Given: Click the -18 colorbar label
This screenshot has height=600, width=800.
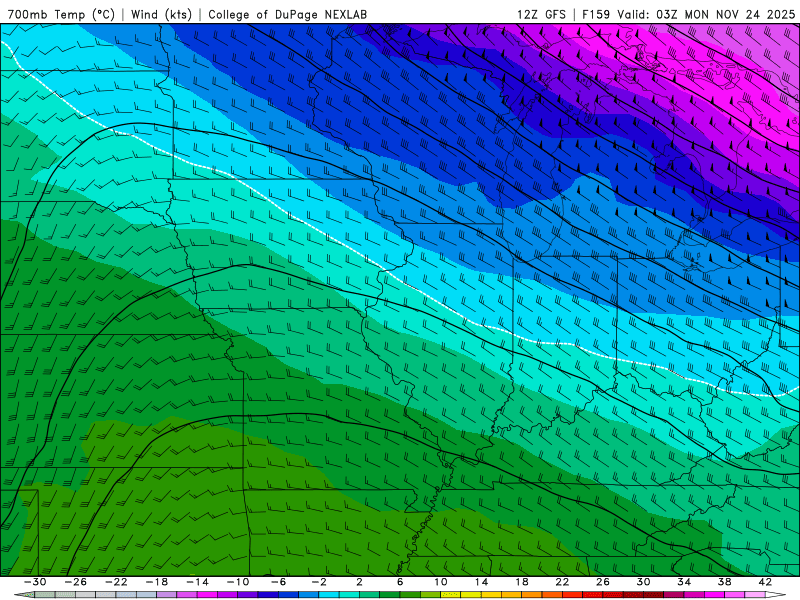Looking at the screenshot, I should (157, 582).
